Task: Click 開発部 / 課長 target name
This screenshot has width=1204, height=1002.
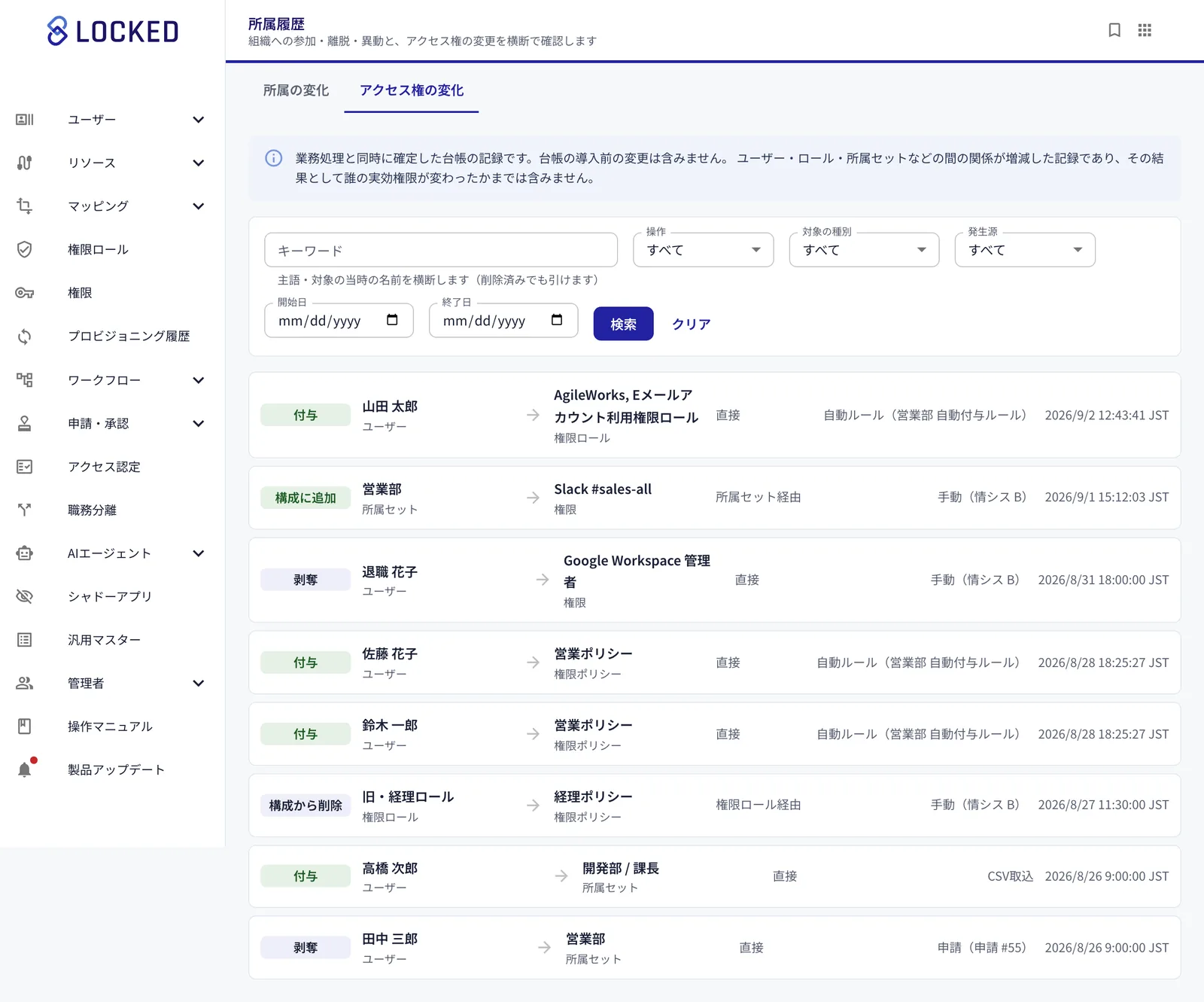Action: pos(621,869)
